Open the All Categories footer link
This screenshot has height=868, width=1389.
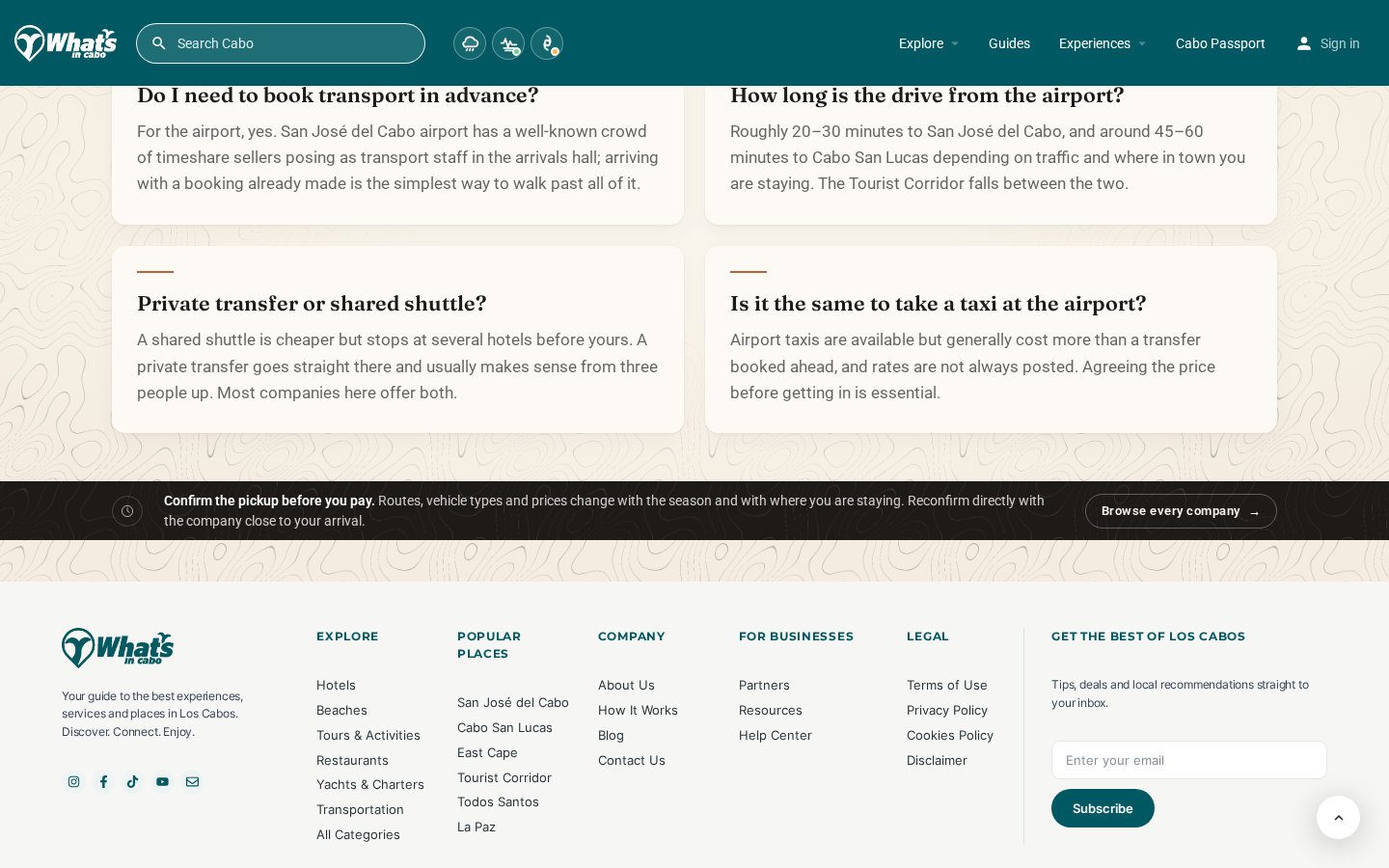(358, 834)
